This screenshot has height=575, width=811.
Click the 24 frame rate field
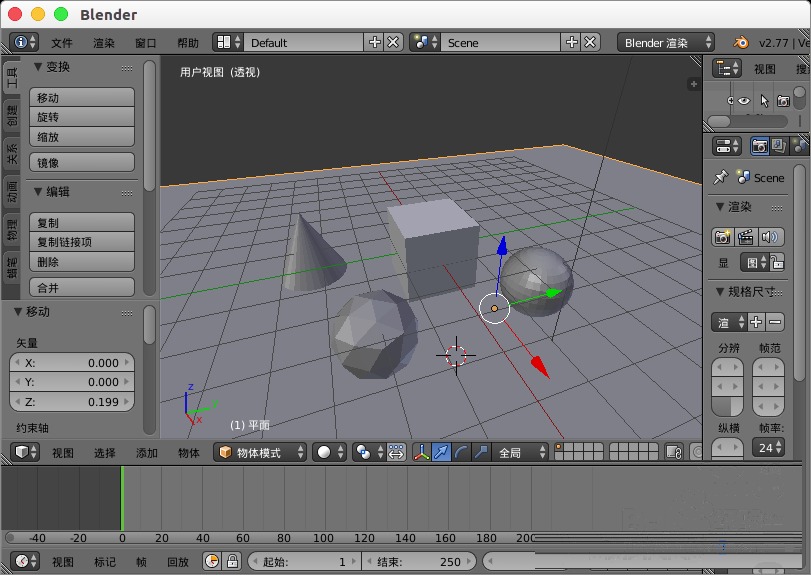[x=768, y=447]
